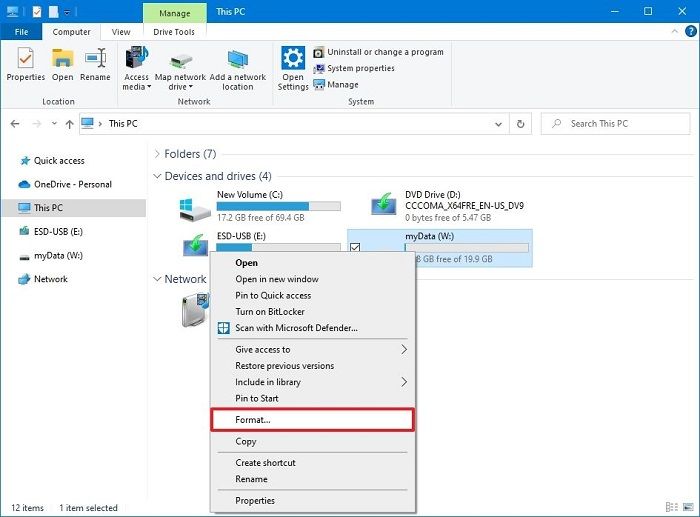This screenshot has height=517, width=700.
Task: Click the Properties icon in the ribbon
Action: tap(26, 62)
